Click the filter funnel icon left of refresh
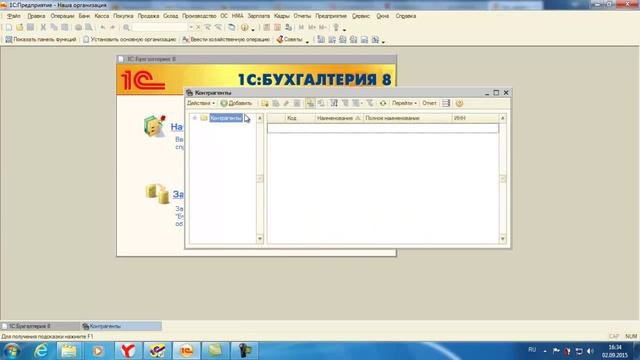The image size is (640, 360). pyautogui.click(x=370, y=103)
